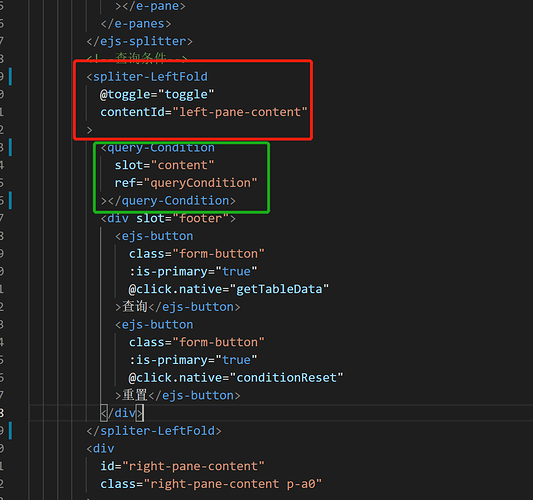Click the 查询 button label text
The height and width of the screenshot is (500, 533).
(135, 307)
